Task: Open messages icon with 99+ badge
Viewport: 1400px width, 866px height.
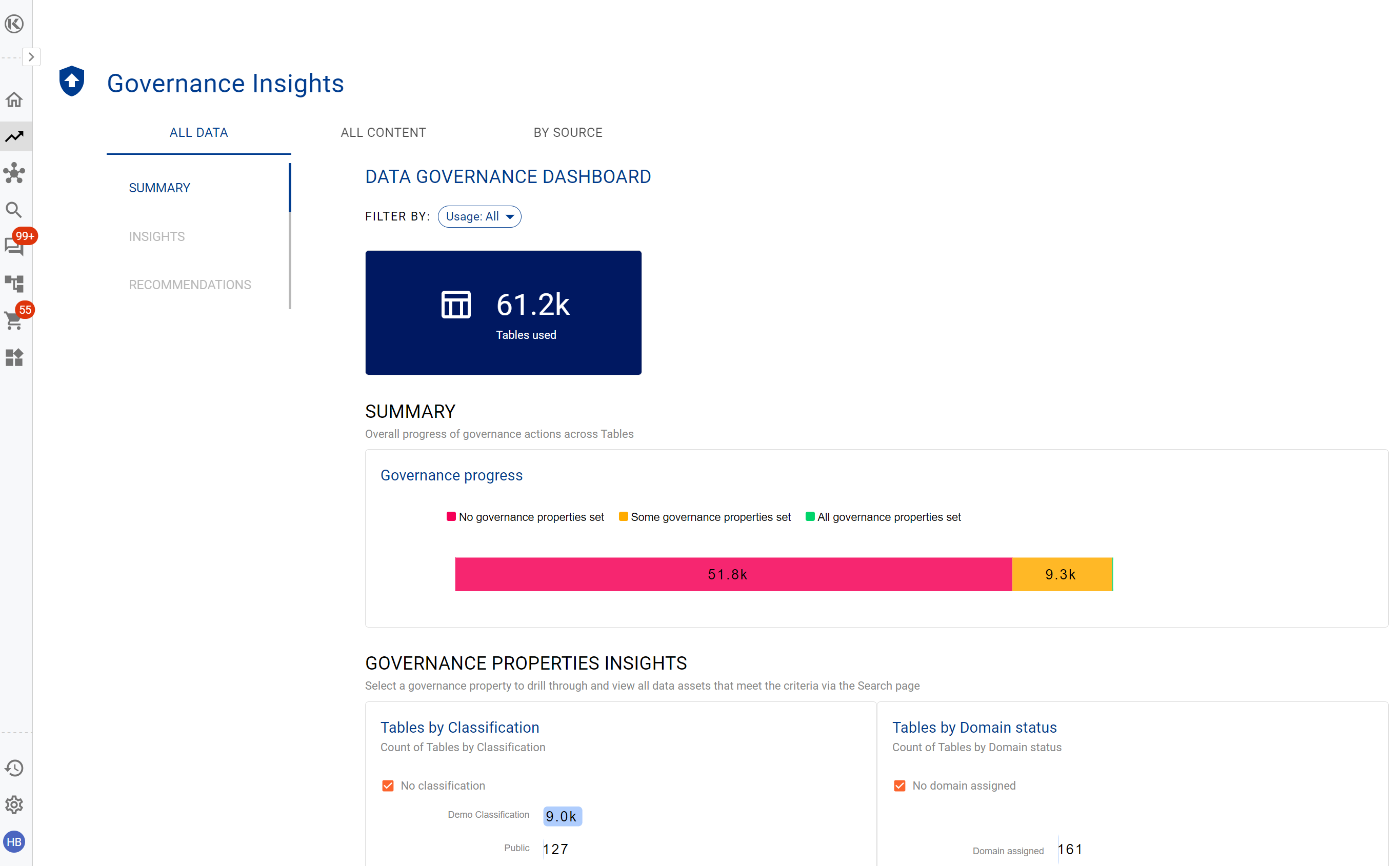Action: coord(14,247)
